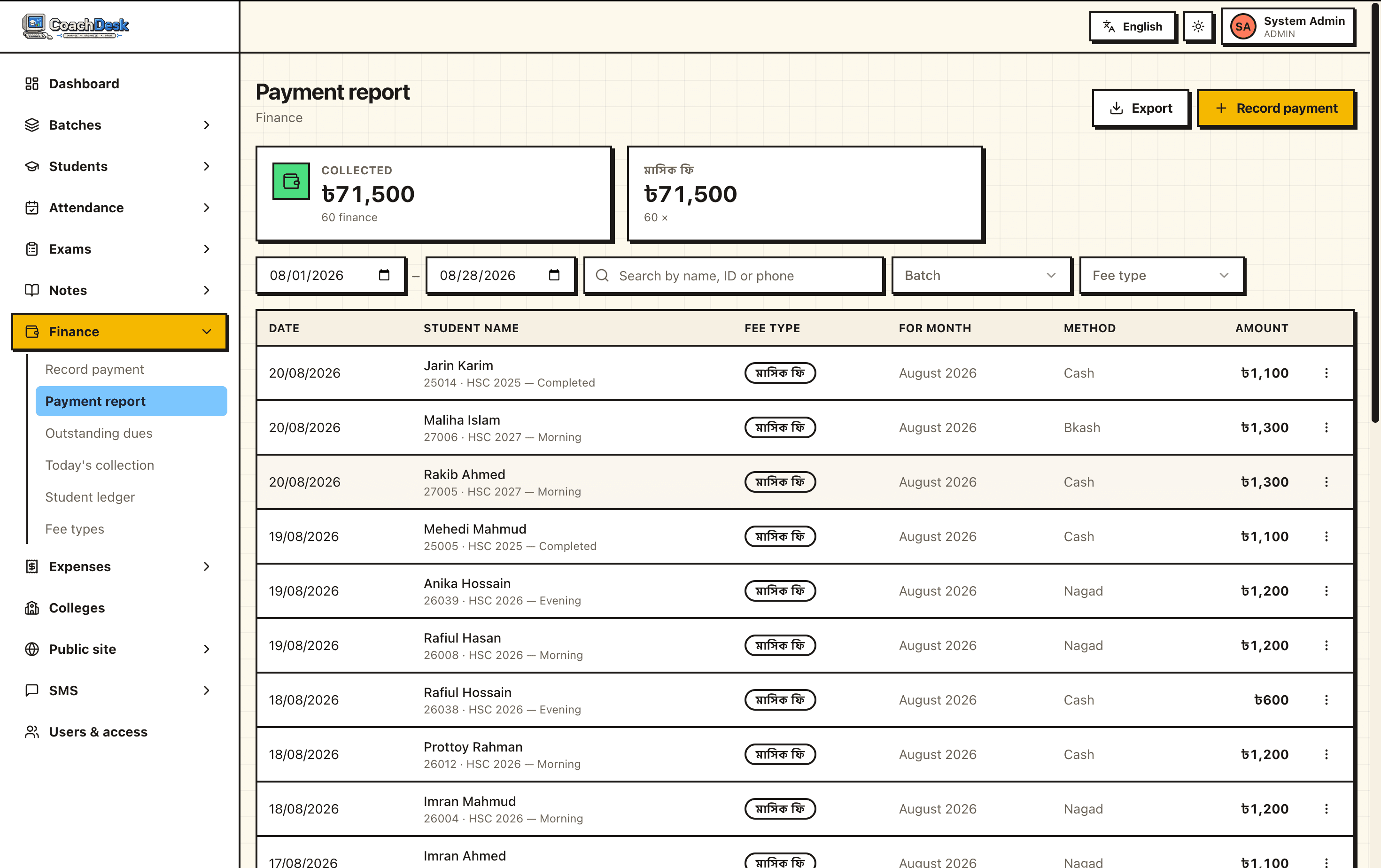Click the Attendance calendar icon

point(32,208)
